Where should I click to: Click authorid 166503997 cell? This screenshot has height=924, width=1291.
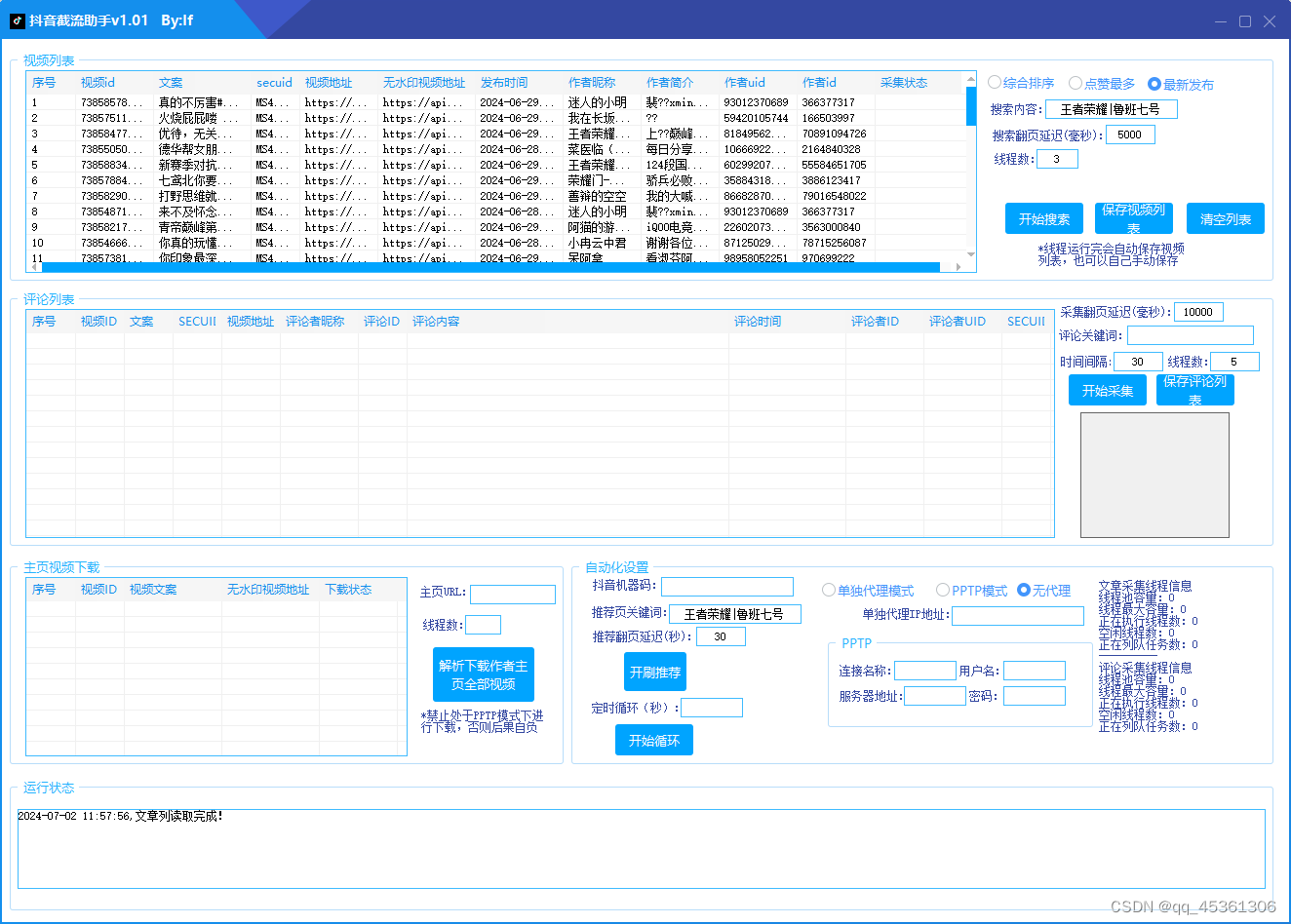pos(828,118)
